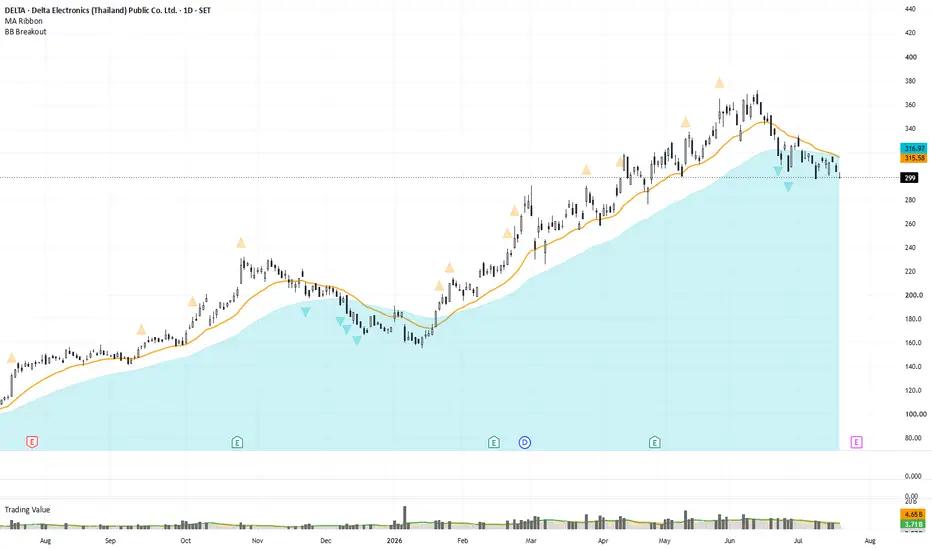Image resolution: width=932 pixels, height=550 pixels.
Task: Select the MA Ribbon indicator label
Action: tap(24, 21)
